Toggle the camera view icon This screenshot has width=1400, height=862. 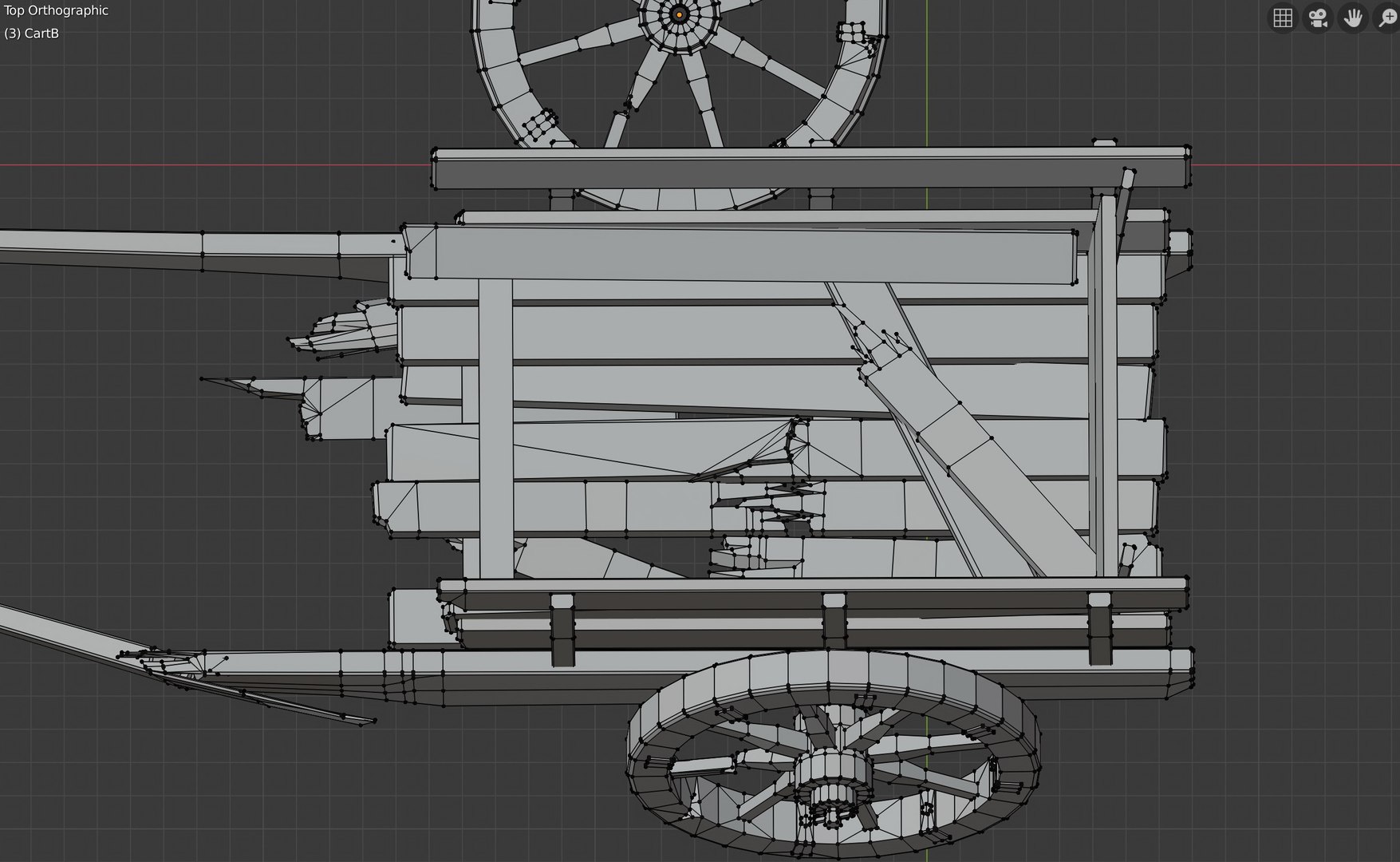[1318, 18]
